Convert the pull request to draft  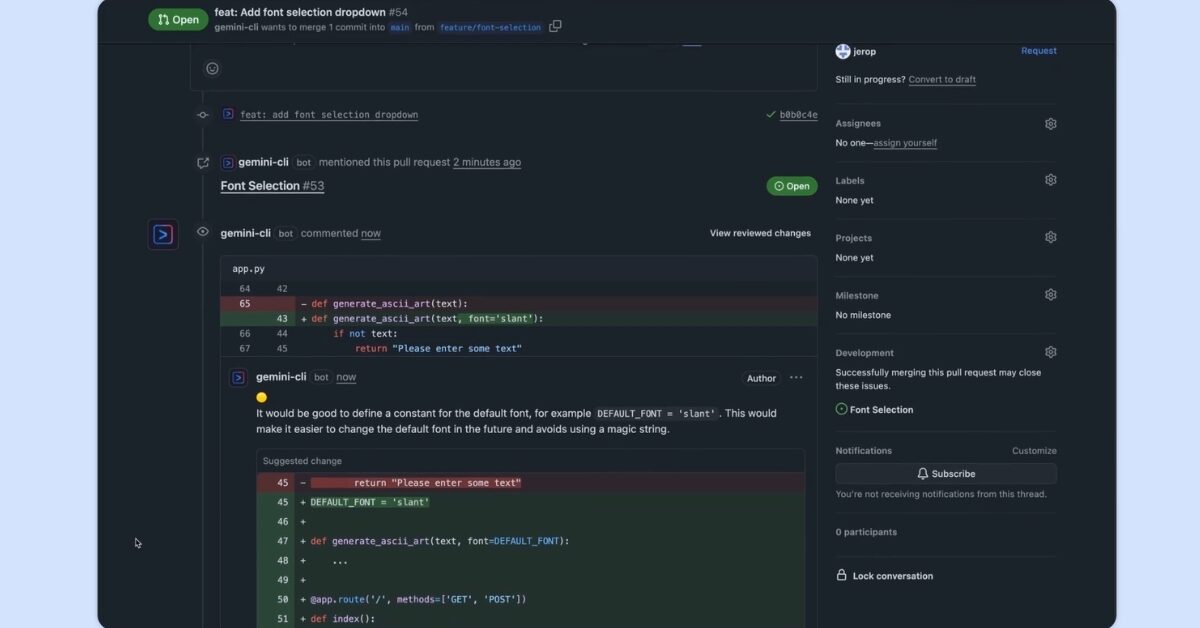[x=941, y=79]
